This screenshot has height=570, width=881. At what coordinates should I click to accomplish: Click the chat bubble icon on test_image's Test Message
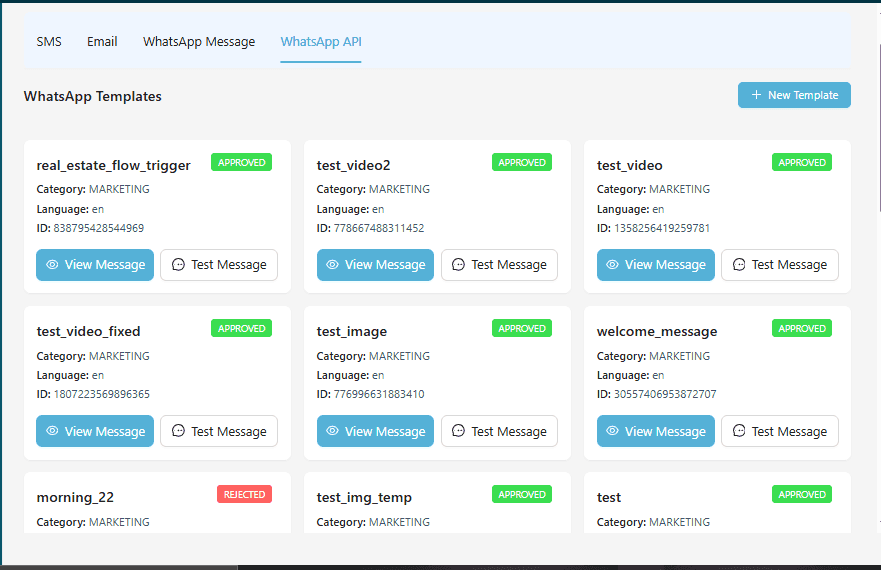[458, 432]
